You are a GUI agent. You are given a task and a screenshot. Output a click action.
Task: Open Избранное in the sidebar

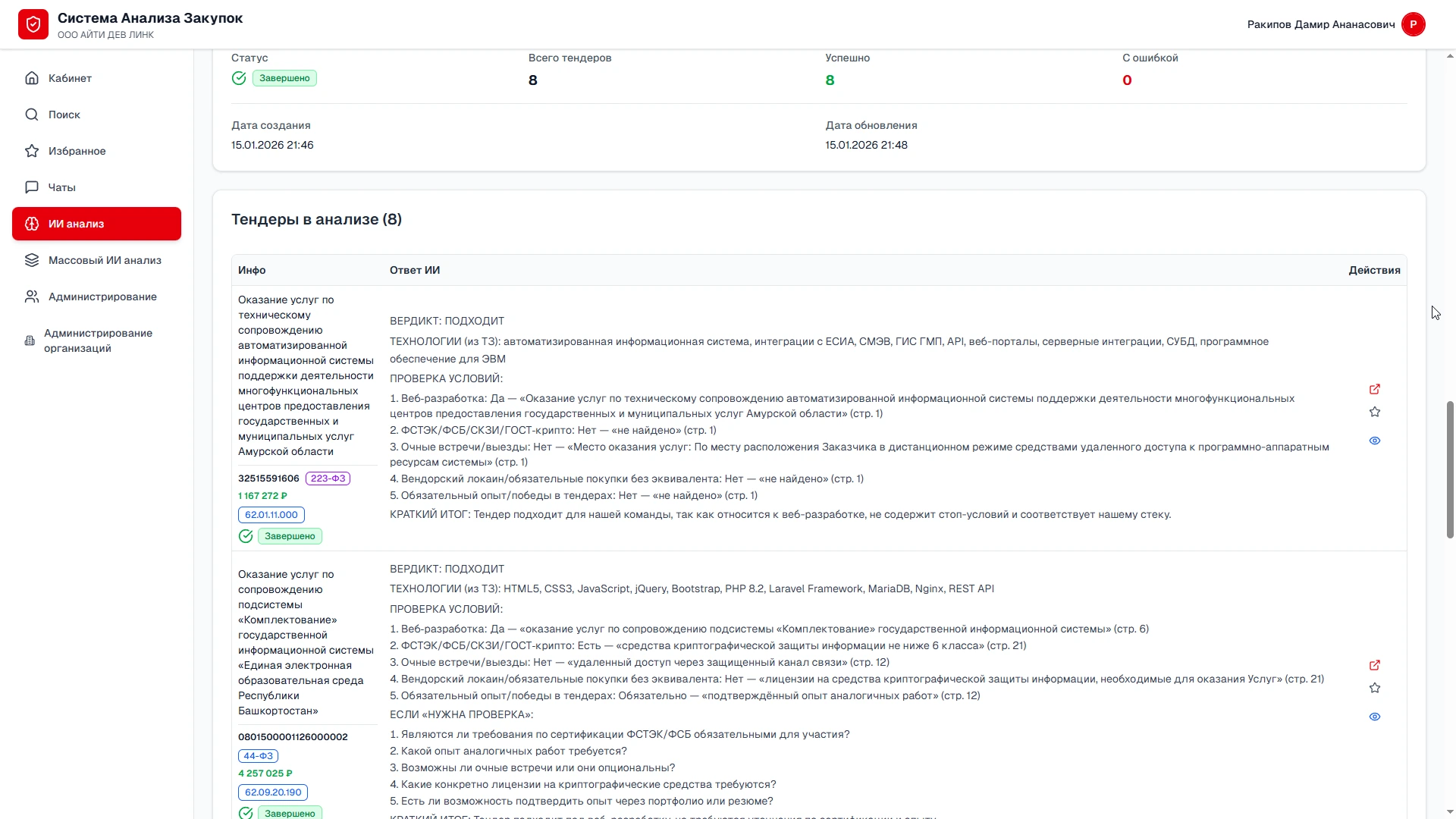(77, 151)
